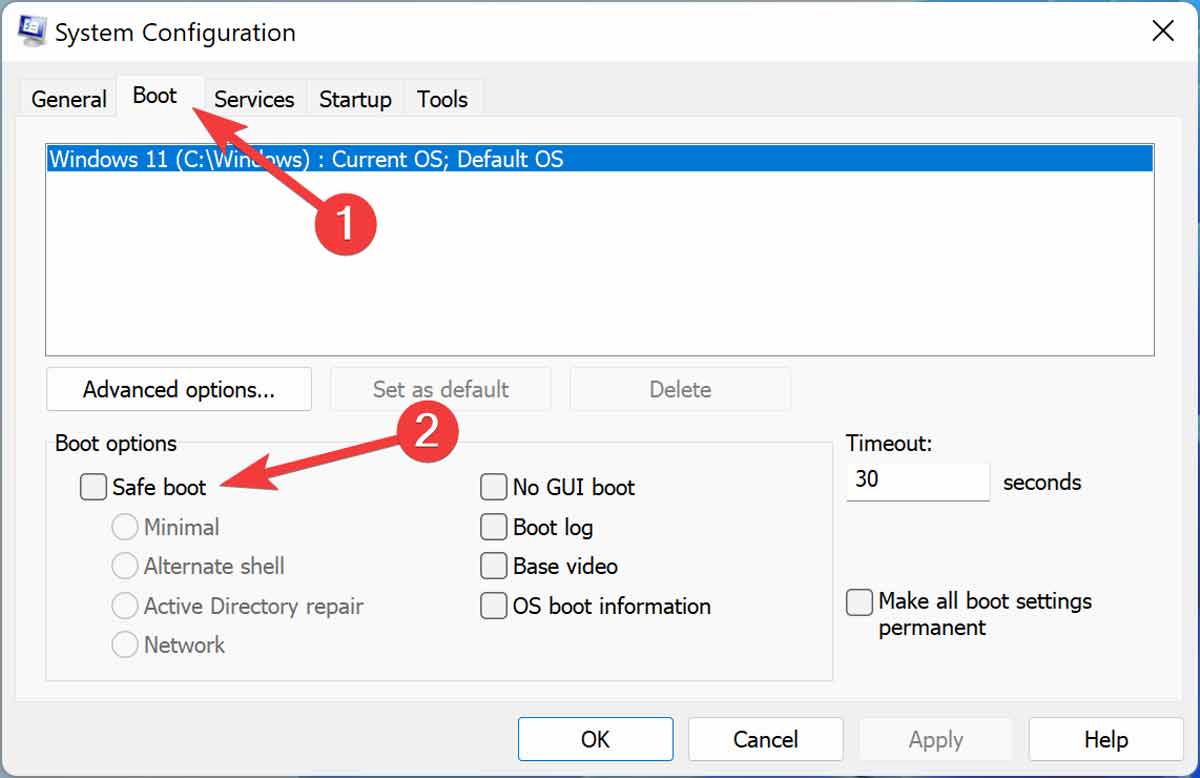This screenshot has width=1200, height=778.
Task: Select Active Directory repair mode
Action: tap(126, 606)
